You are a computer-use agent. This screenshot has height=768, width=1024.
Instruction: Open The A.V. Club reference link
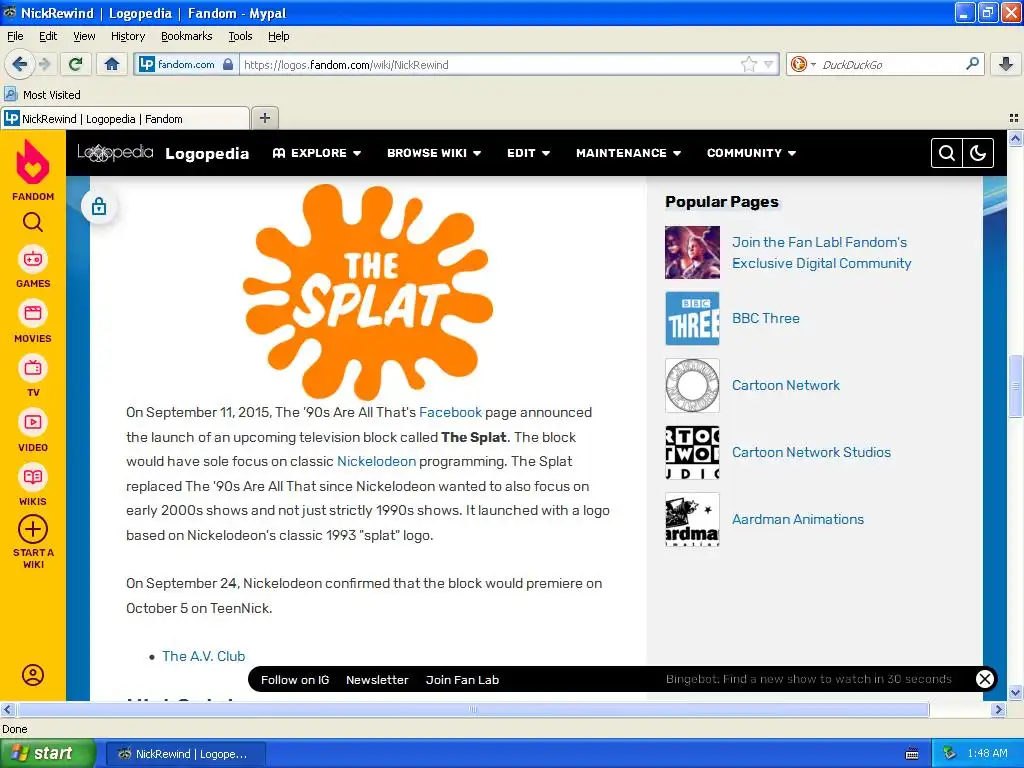click(204, 656)
